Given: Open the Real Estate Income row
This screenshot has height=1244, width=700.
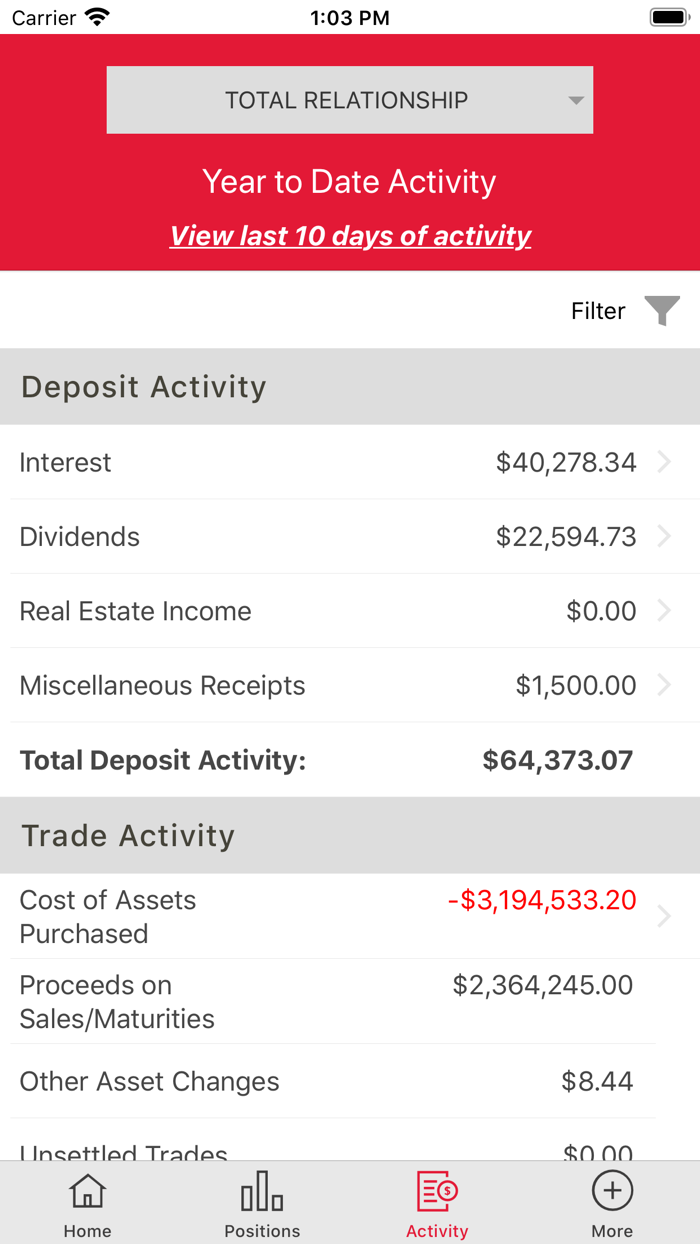Looking at the screenshot, I should 350,610.
